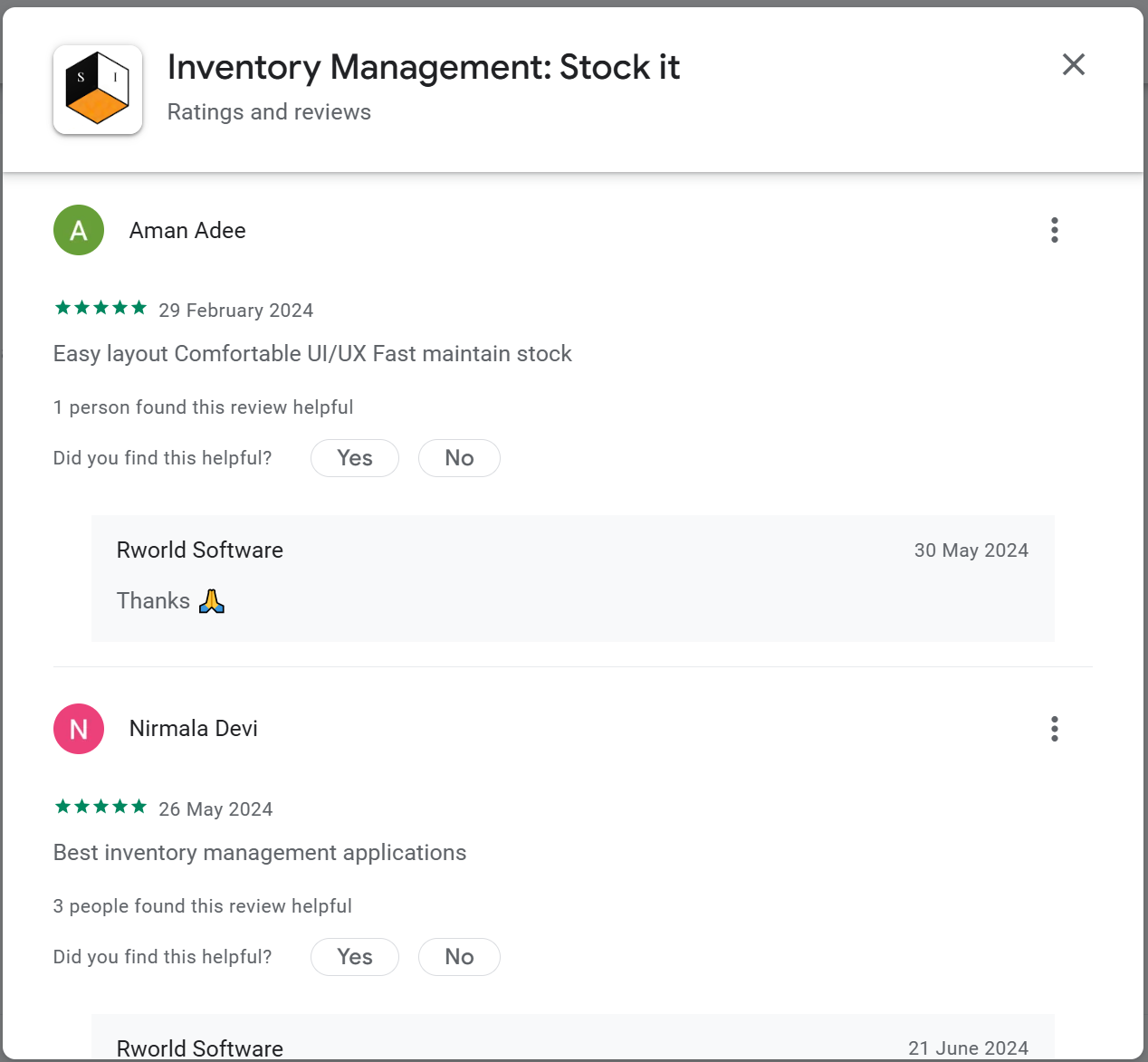The width and height of the screenshot is (1148, 1062).
Task: Click 'Did you find this helpful?' under Aman Adee's review
Action: tap(163, 458)
